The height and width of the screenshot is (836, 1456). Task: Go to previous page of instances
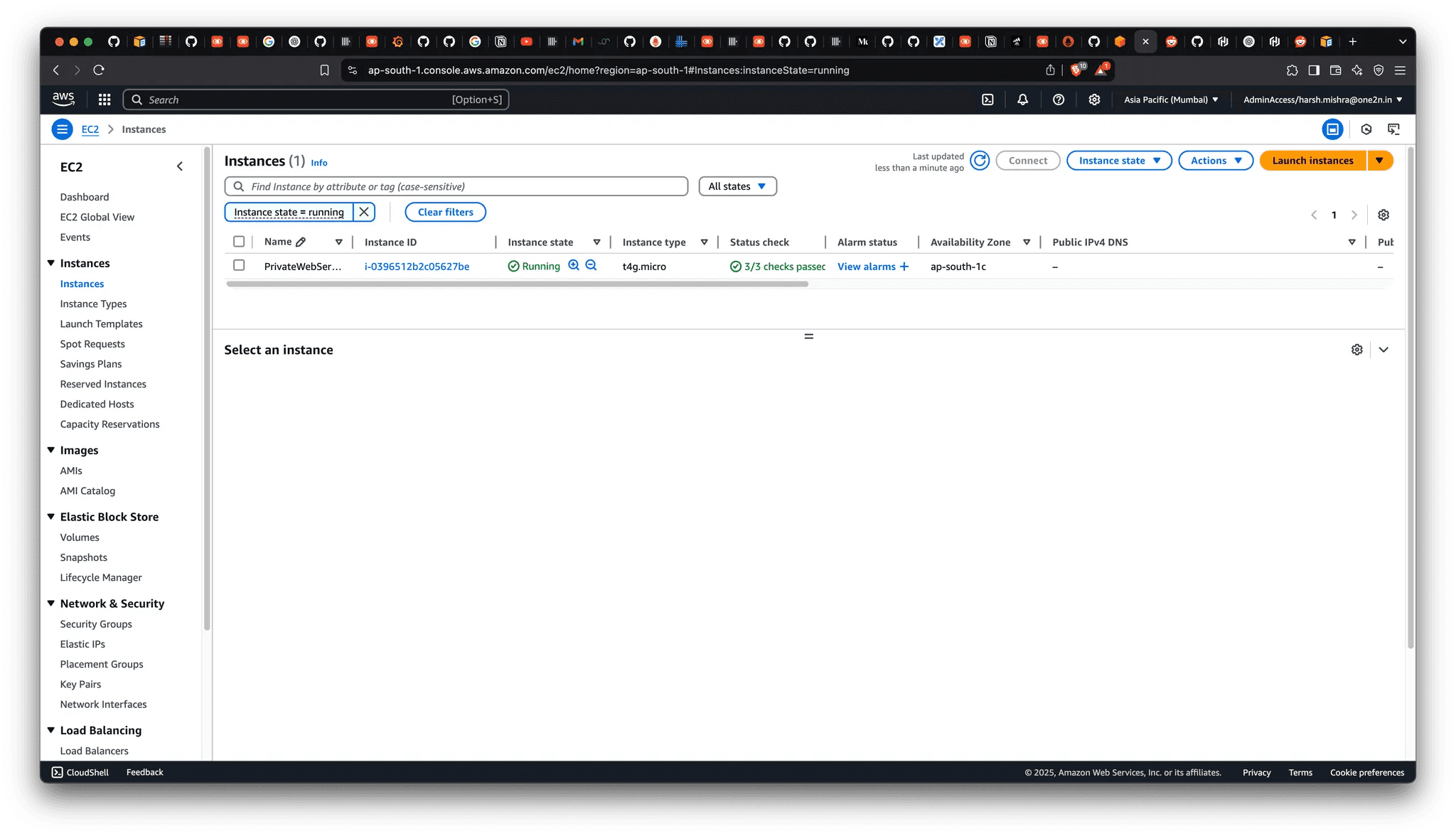tap(1314, 215)
